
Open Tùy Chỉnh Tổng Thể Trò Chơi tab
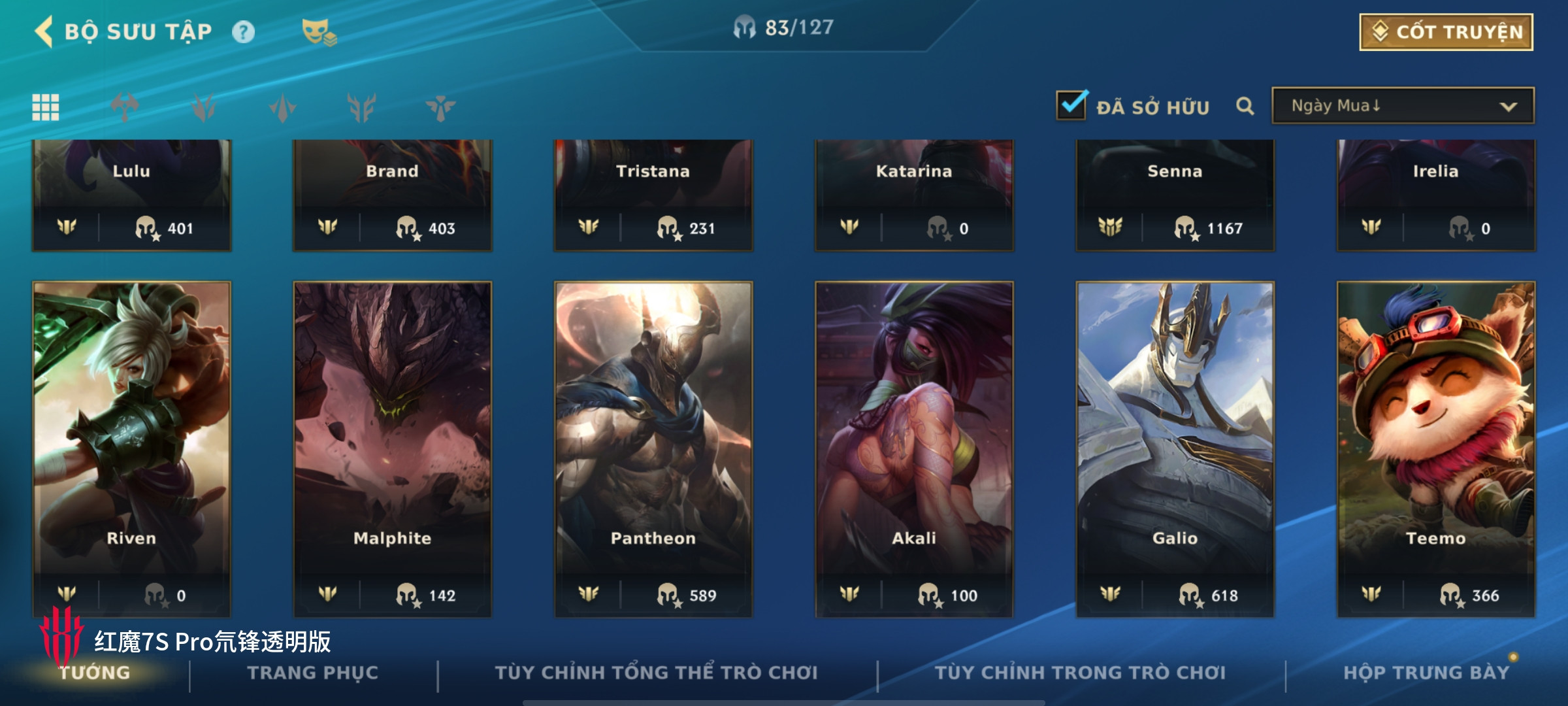pyautogui.click(x=656, y=673)
